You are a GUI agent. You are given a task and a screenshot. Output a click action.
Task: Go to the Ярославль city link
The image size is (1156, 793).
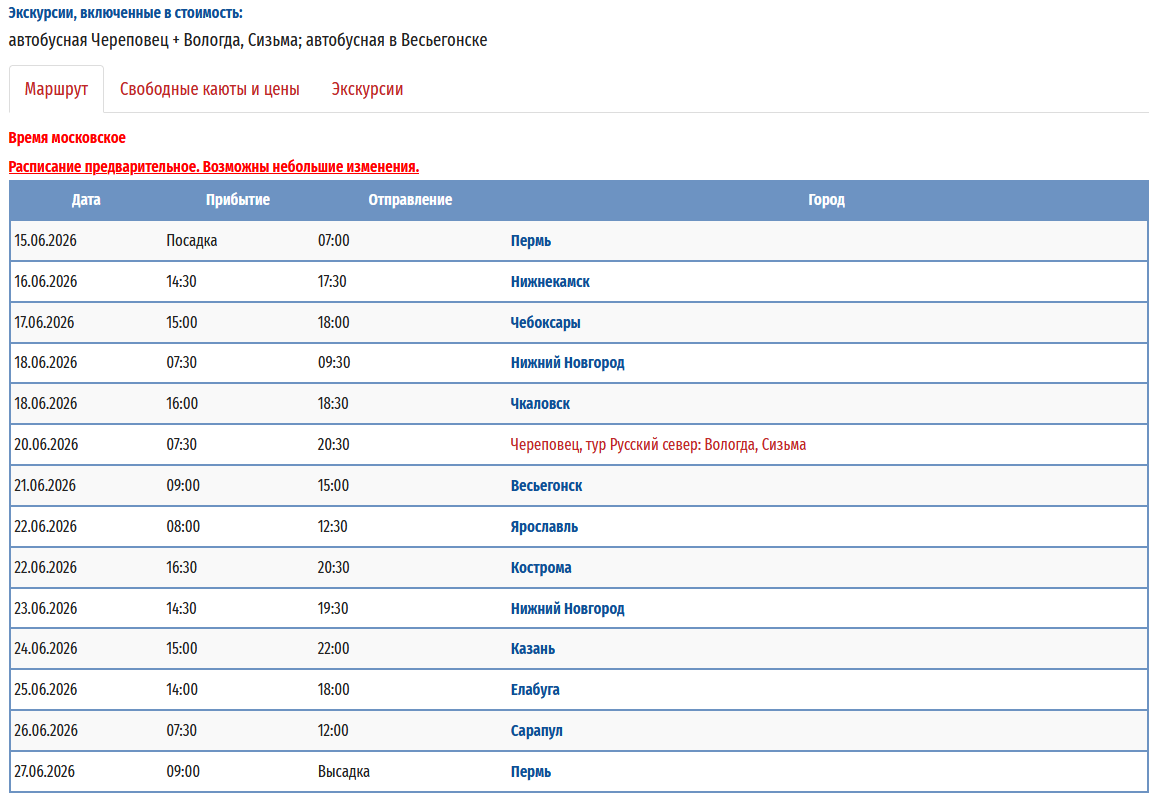(x=544, y=527)
